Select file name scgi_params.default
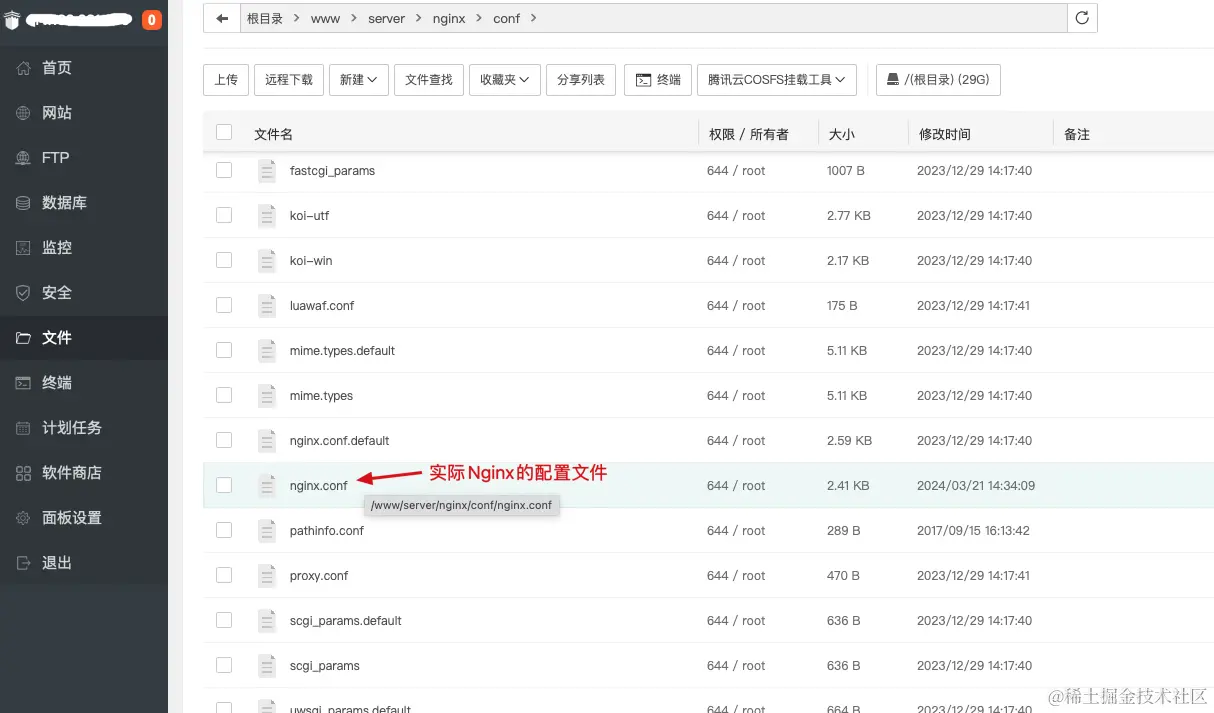Image resolution: width=1214 pixels, height=713 pixels. pos(345,621)
